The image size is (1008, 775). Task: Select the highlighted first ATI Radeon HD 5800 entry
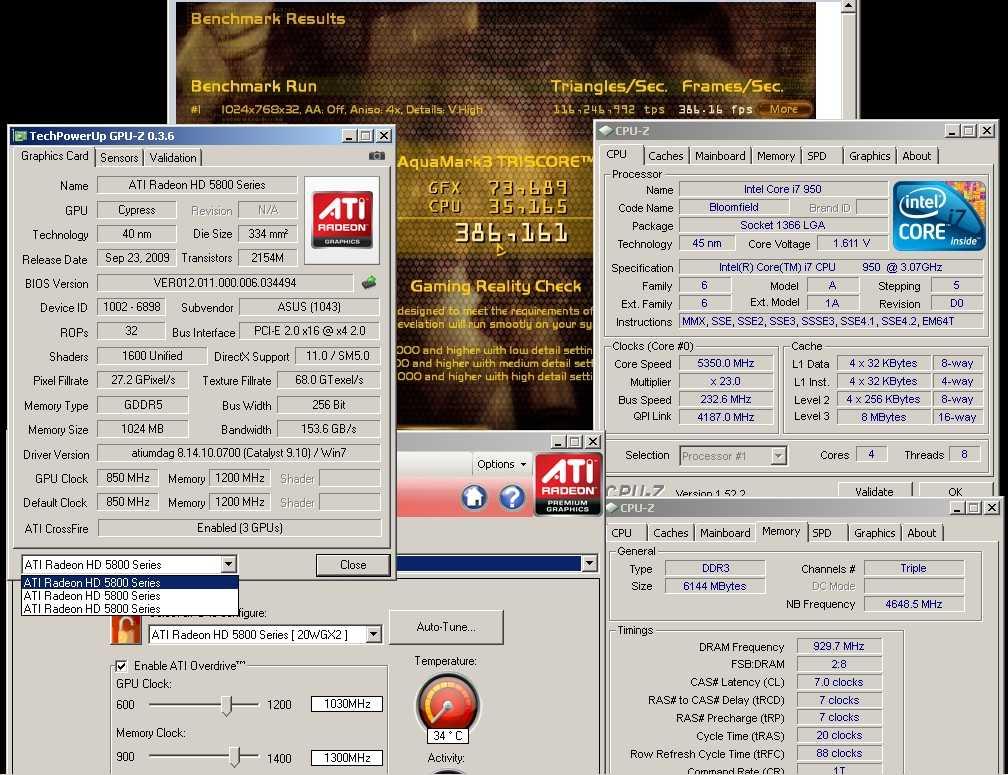click(x=130, y=582)
